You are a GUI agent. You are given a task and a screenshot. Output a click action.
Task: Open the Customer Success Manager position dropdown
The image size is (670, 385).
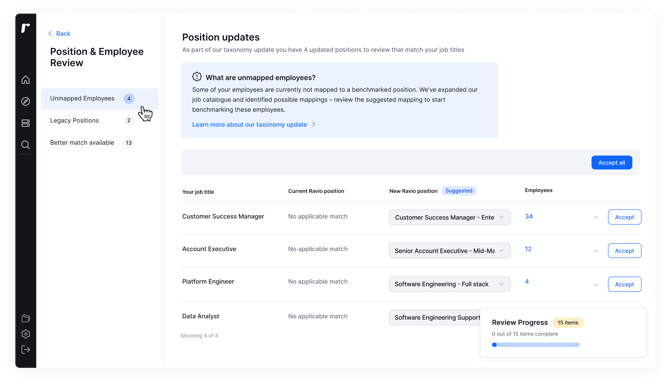coord(450,217)
